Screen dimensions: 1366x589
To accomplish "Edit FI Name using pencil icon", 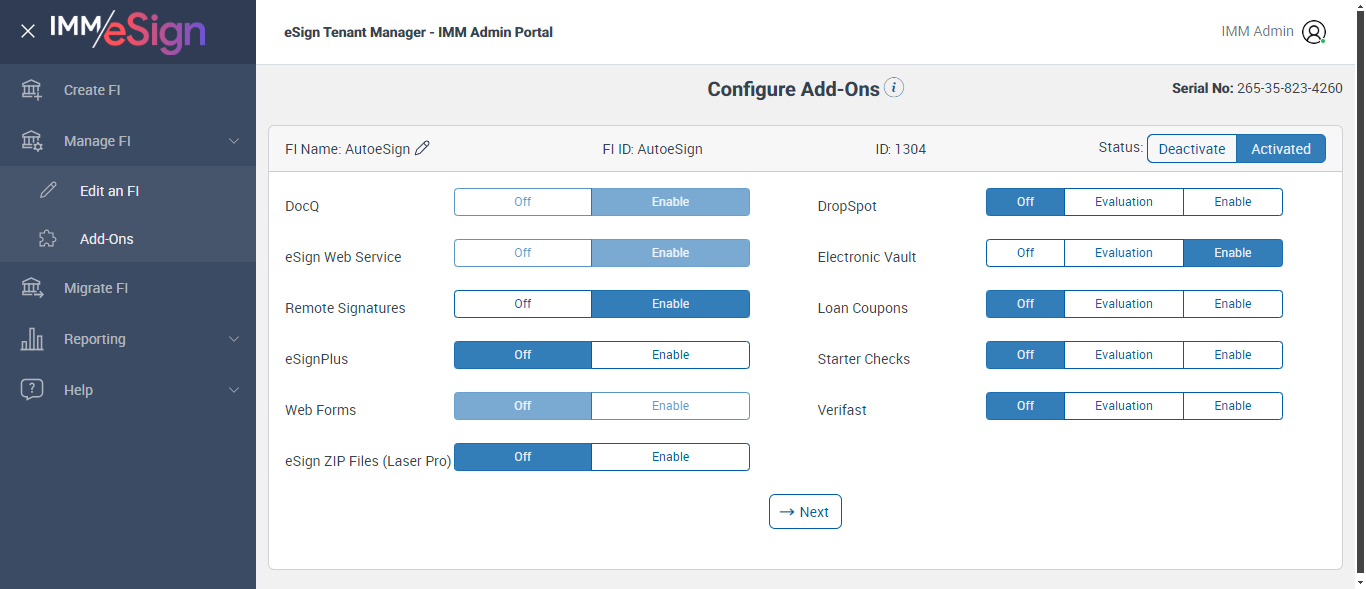I will tap(423, 149).
